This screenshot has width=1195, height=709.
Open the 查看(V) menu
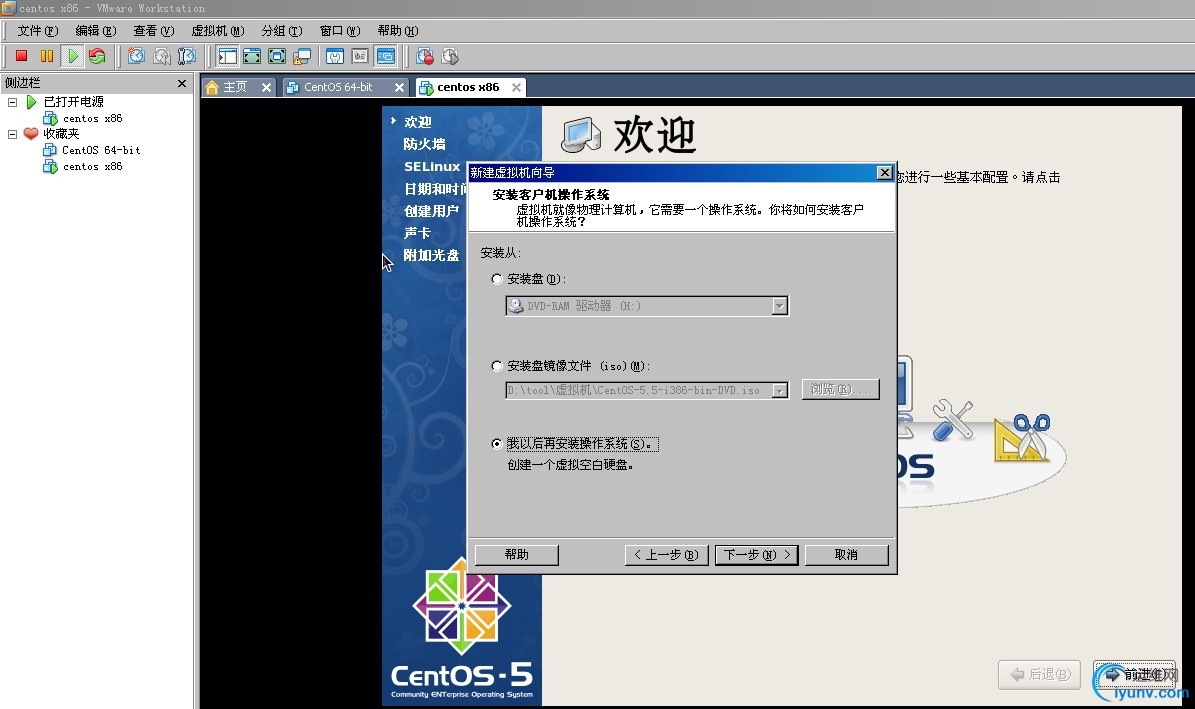[153, 30]
